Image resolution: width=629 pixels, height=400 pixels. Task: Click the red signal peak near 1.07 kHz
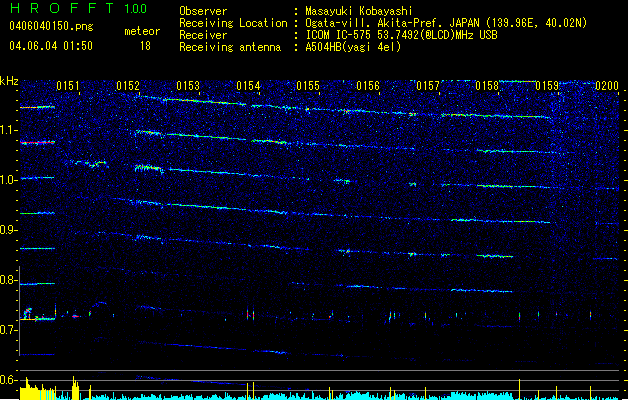click(x=38, y=143)
